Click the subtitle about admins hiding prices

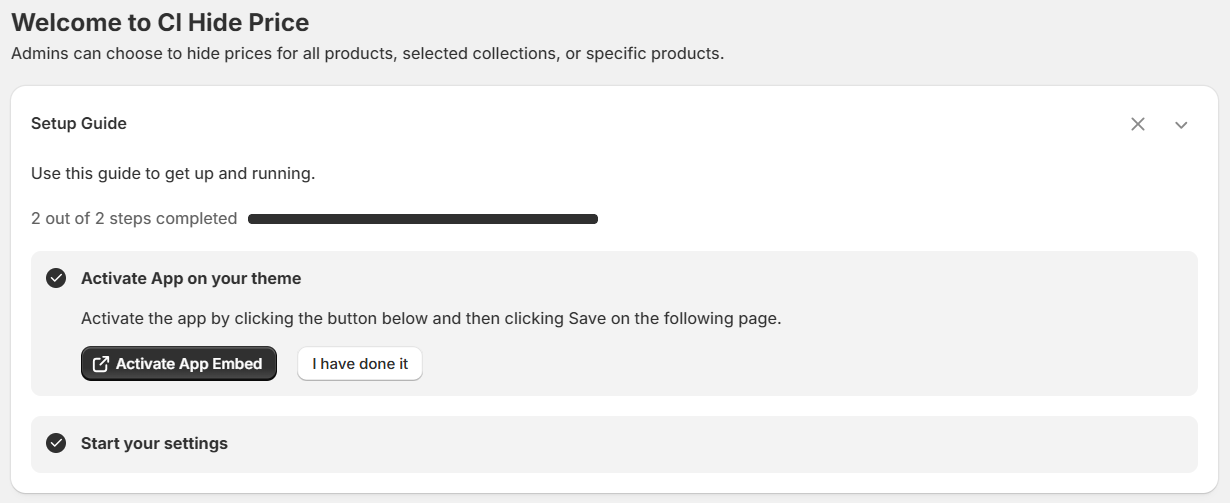point(367,53)
